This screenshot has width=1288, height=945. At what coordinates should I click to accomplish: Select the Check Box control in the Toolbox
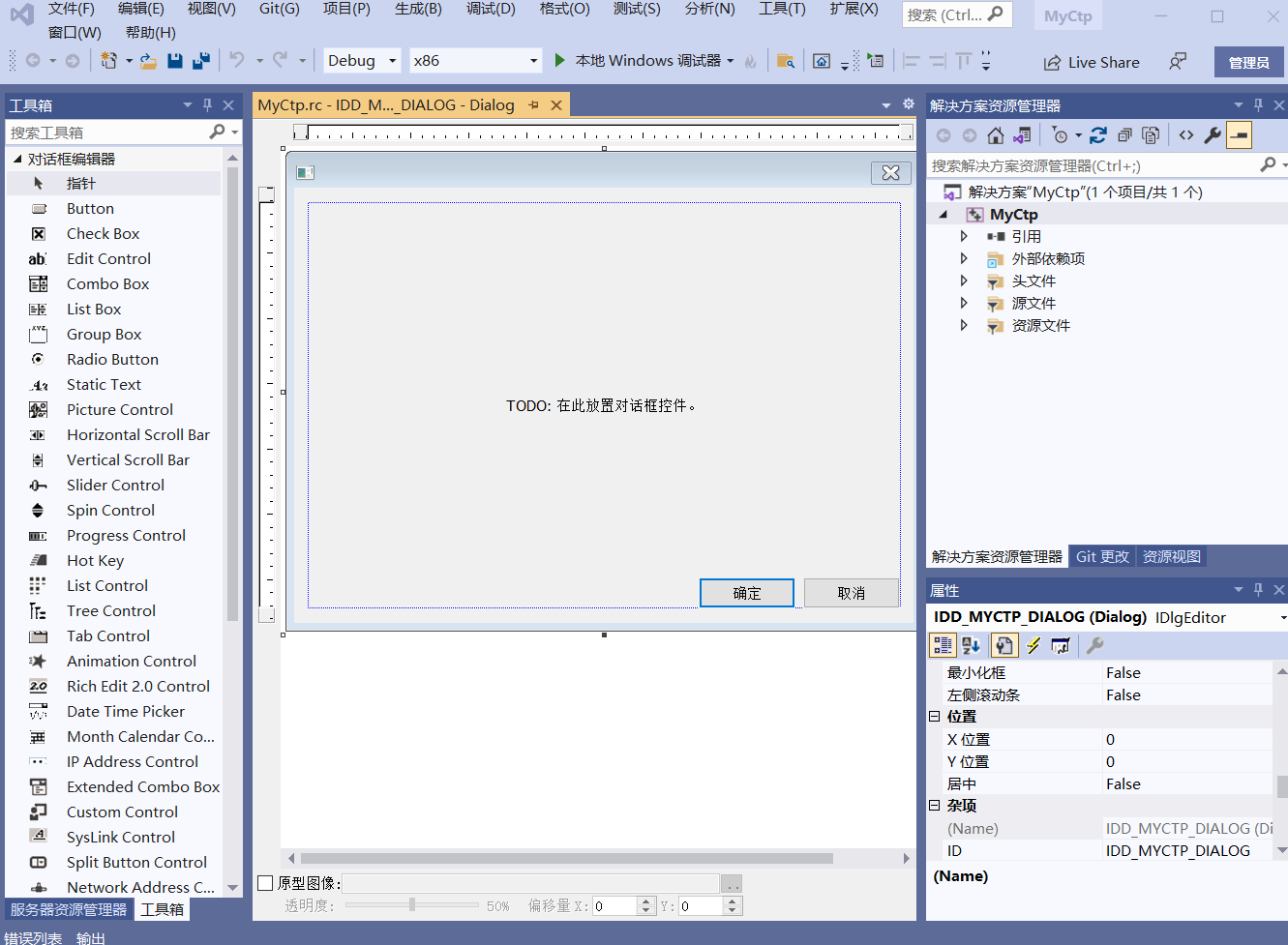point(103,233)
